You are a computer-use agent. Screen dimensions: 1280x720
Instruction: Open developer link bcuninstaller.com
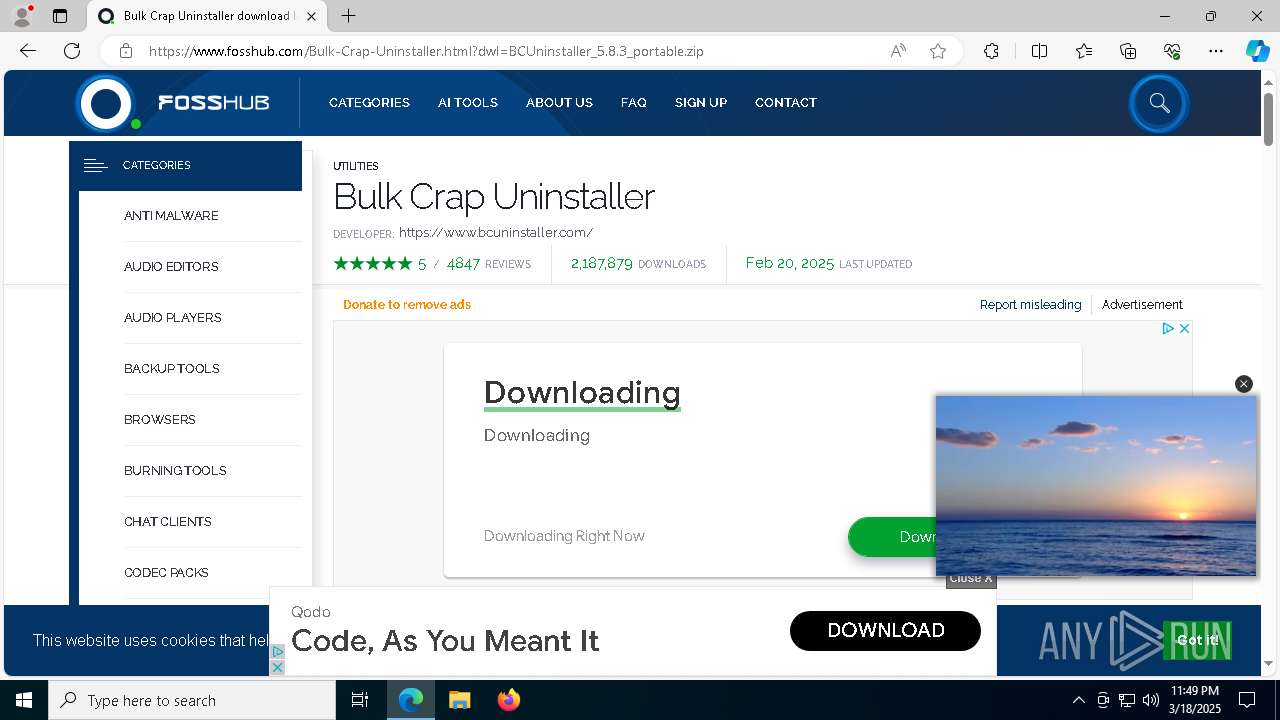click(x=496, y=233)
